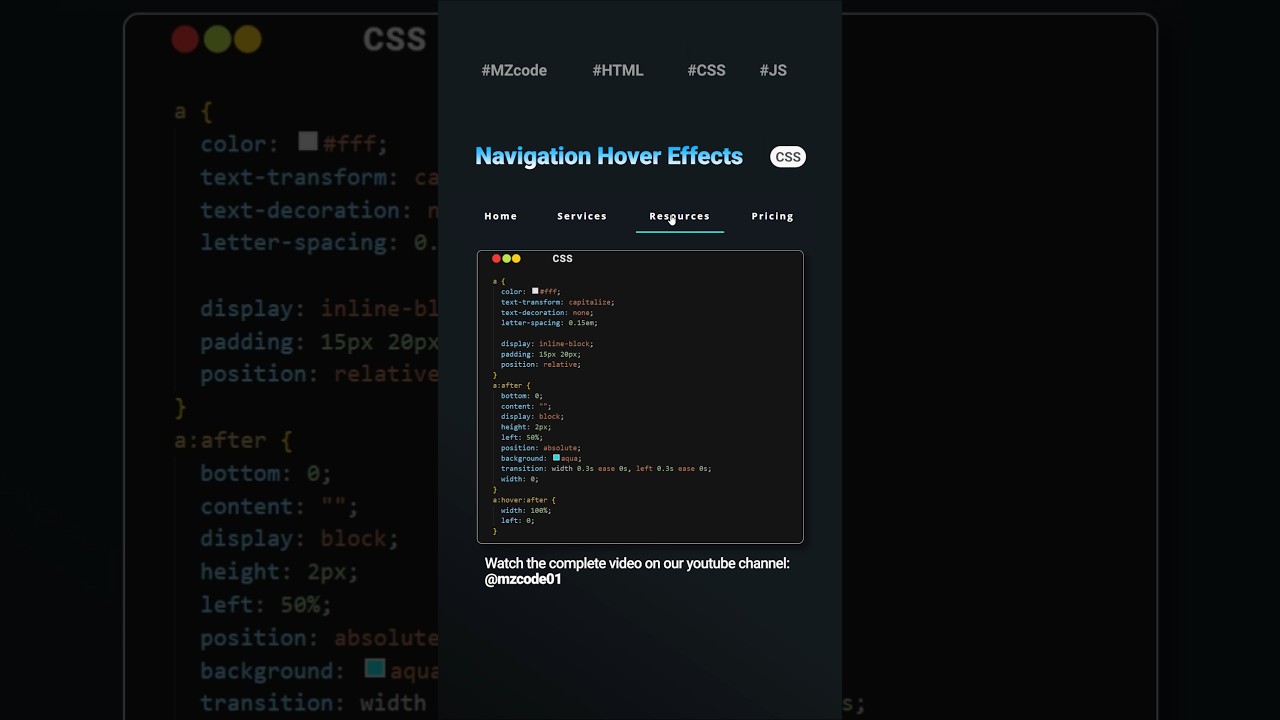Click the large aqua swatch in the blurred background
The width and height of the screenshot is (1280, 720).
tap(375, 668)
